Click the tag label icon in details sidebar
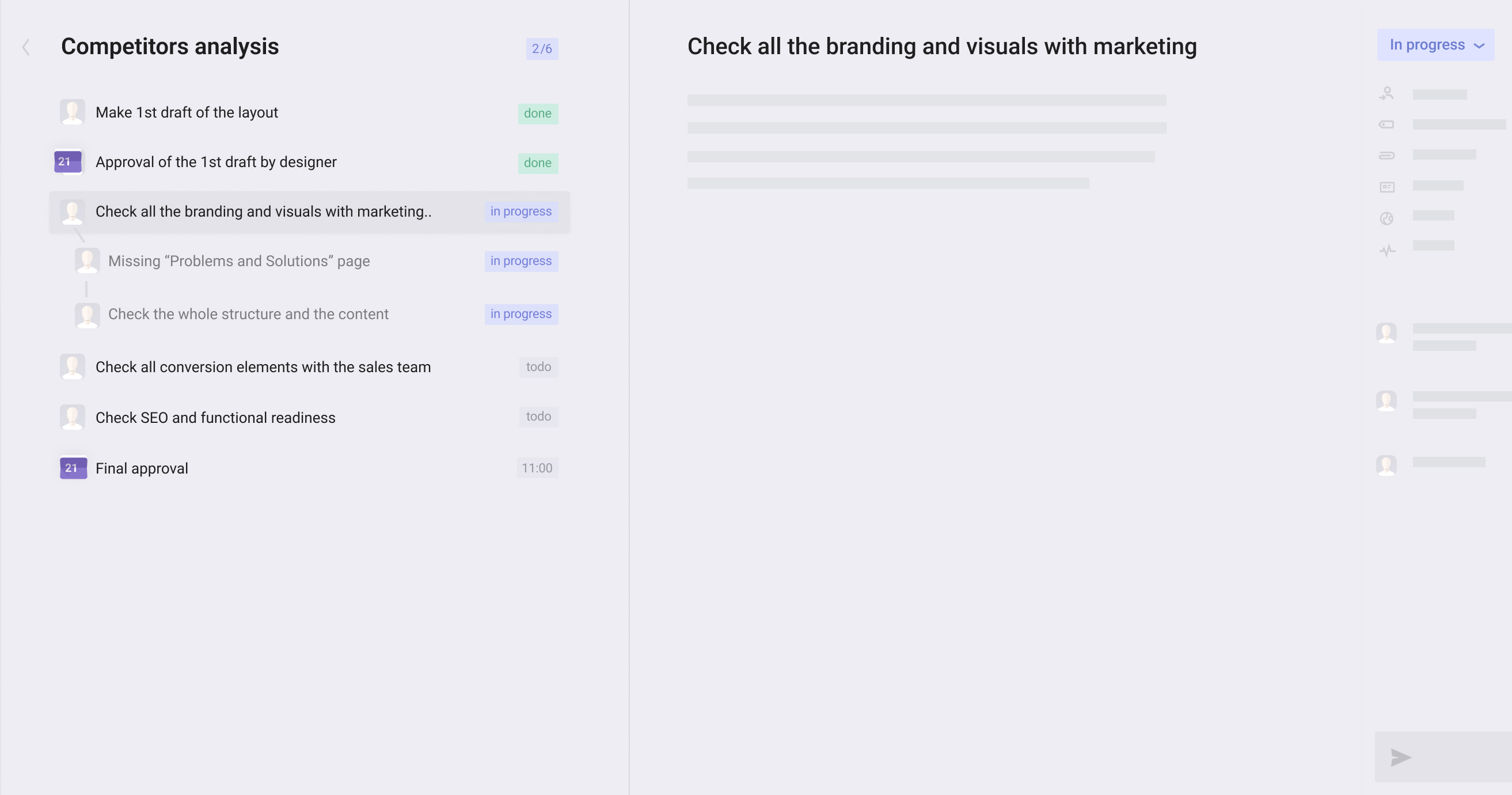The image size is (1512, 795). 1386,124
